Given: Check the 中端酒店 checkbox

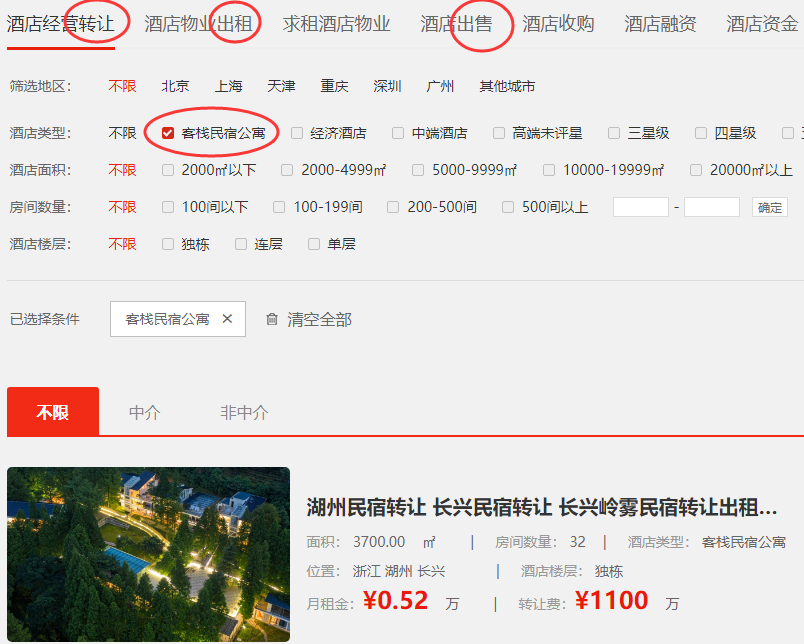Looking at the screenshot, I should pos(398,133).
